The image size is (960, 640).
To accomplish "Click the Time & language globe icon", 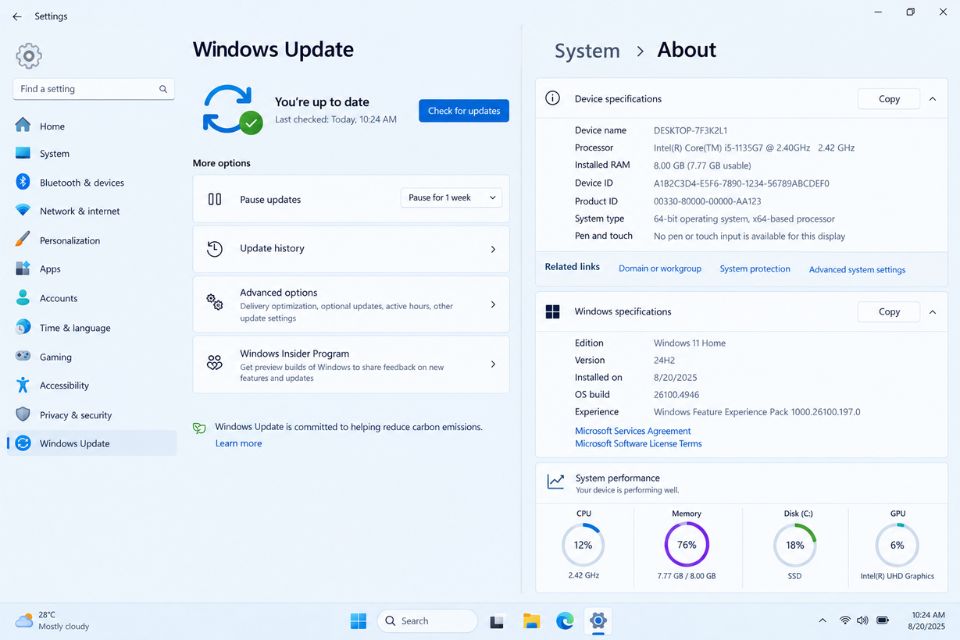I will (x=23, y=327).
